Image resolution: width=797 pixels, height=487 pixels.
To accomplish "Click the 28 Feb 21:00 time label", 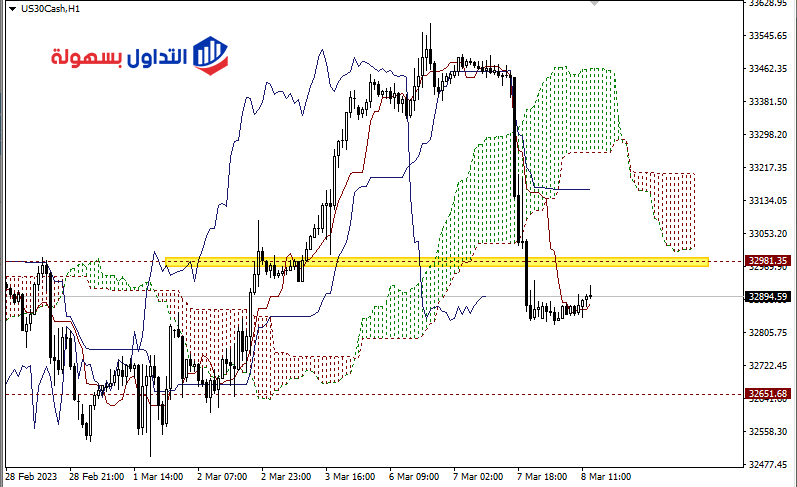I will pos(97,477).
